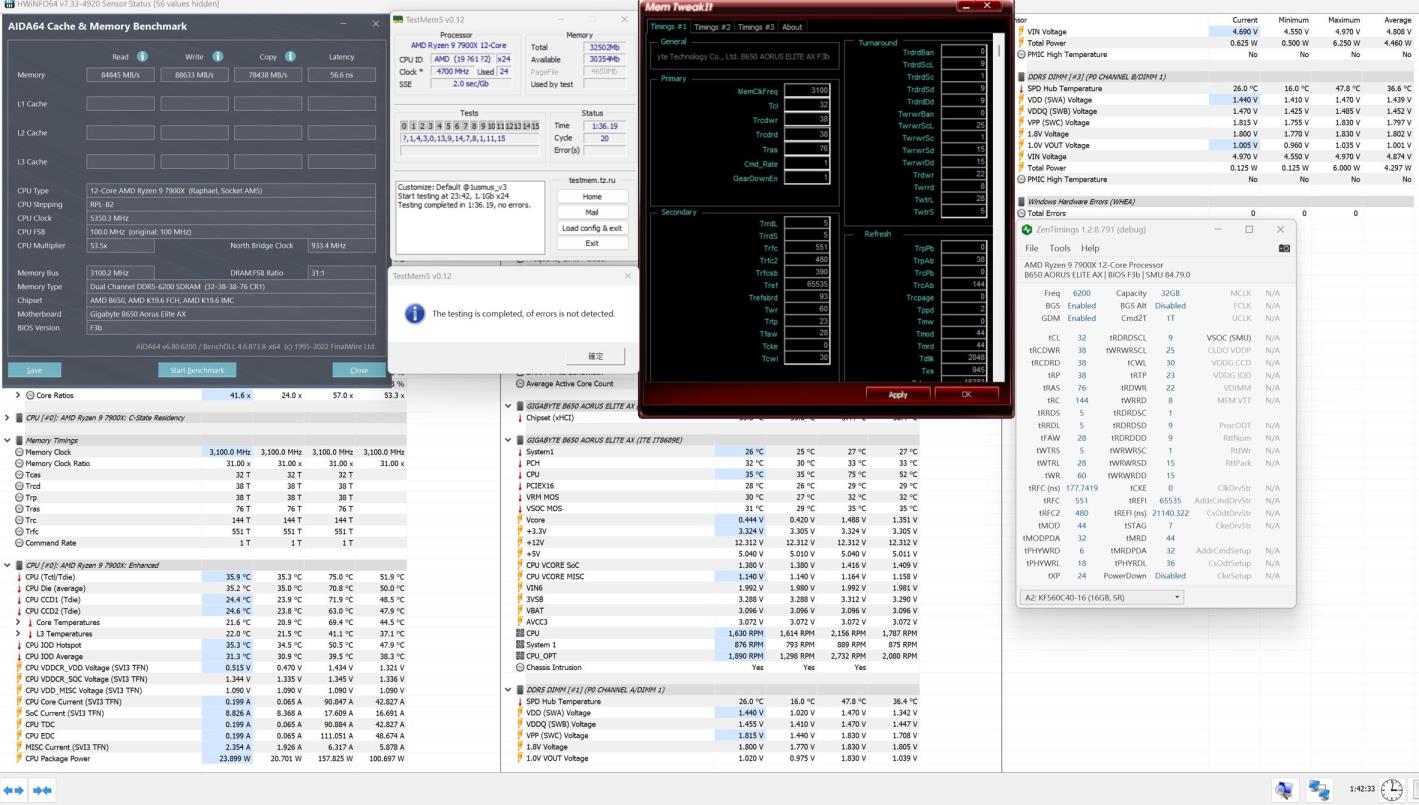Click the voltage icon beside Vcore

point(520,520)
